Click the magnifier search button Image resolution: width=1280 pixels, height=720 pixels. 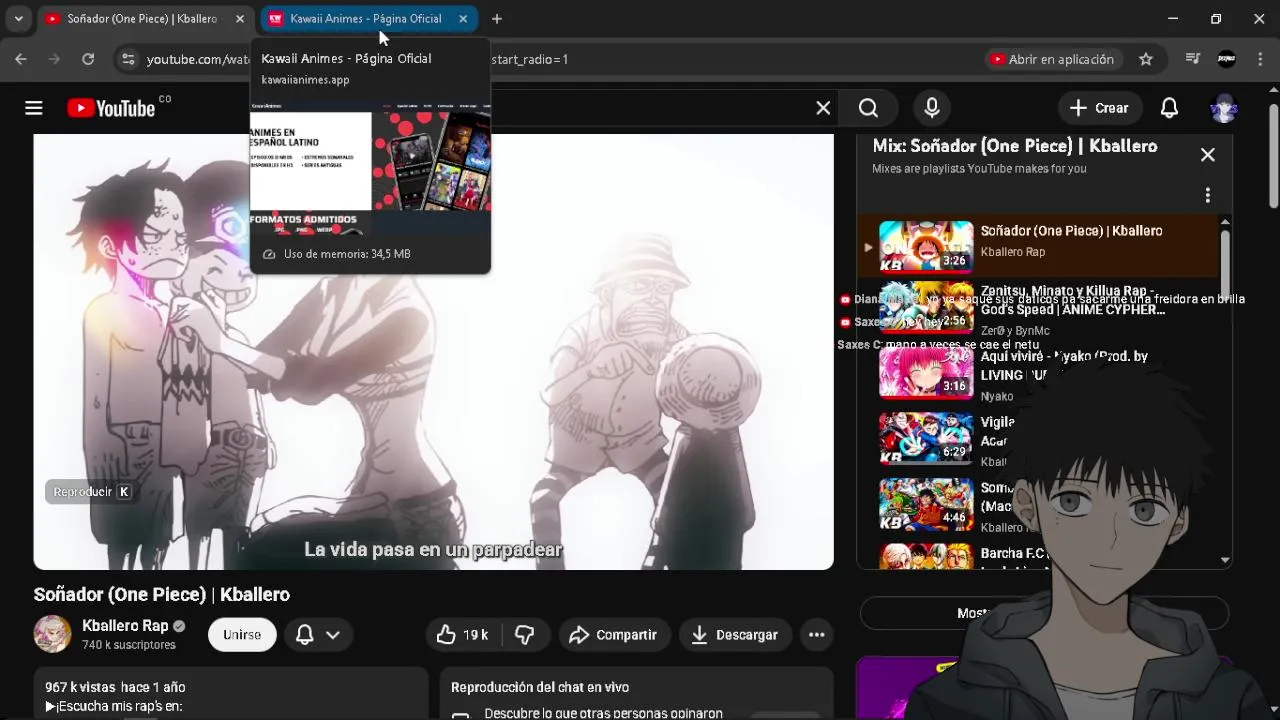click(868, 108)
